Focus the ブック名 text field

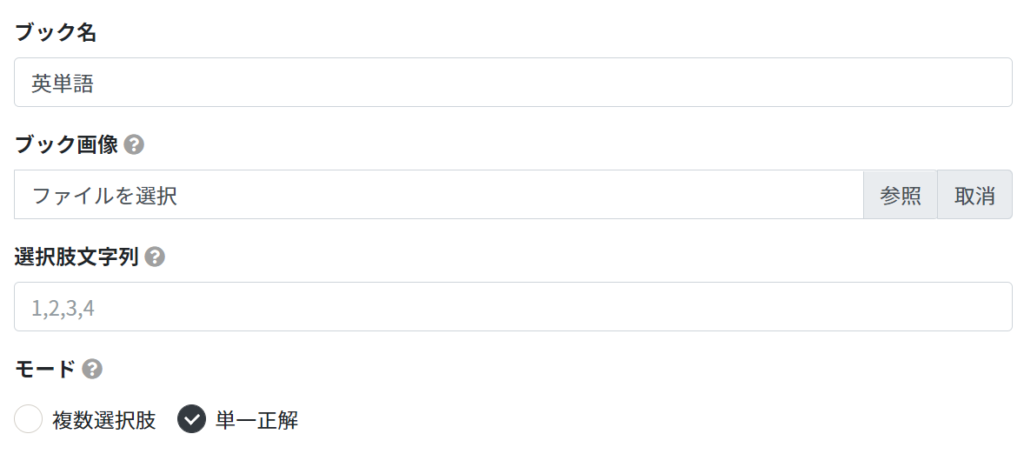click(x=513, y=82)
